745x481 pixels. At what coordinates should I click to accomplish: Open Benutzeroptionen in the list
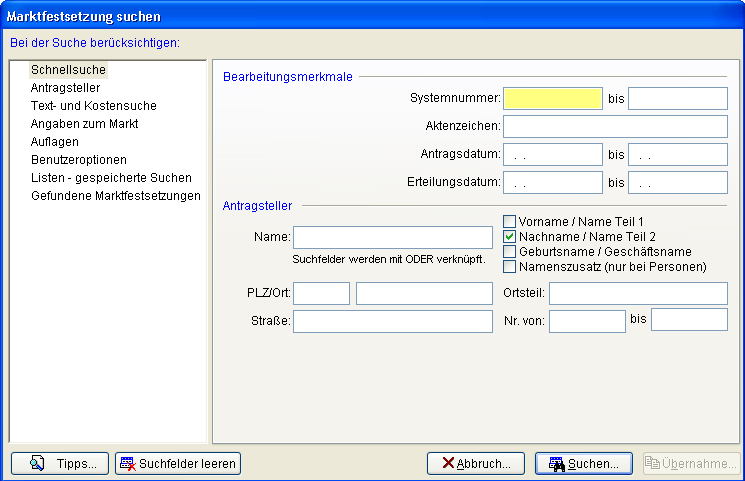click(x=78, y=160)
